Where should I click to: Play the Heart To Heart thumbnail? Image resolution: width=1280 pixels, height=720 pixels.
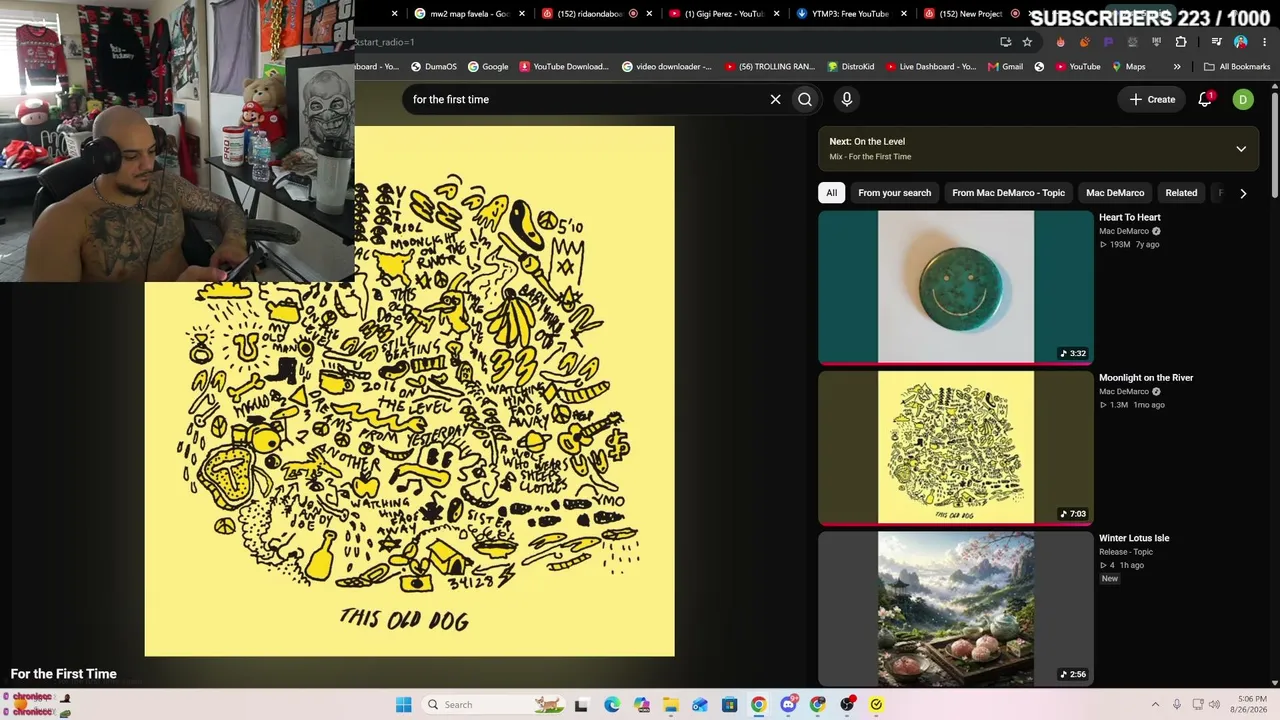(x=956, y=287)
